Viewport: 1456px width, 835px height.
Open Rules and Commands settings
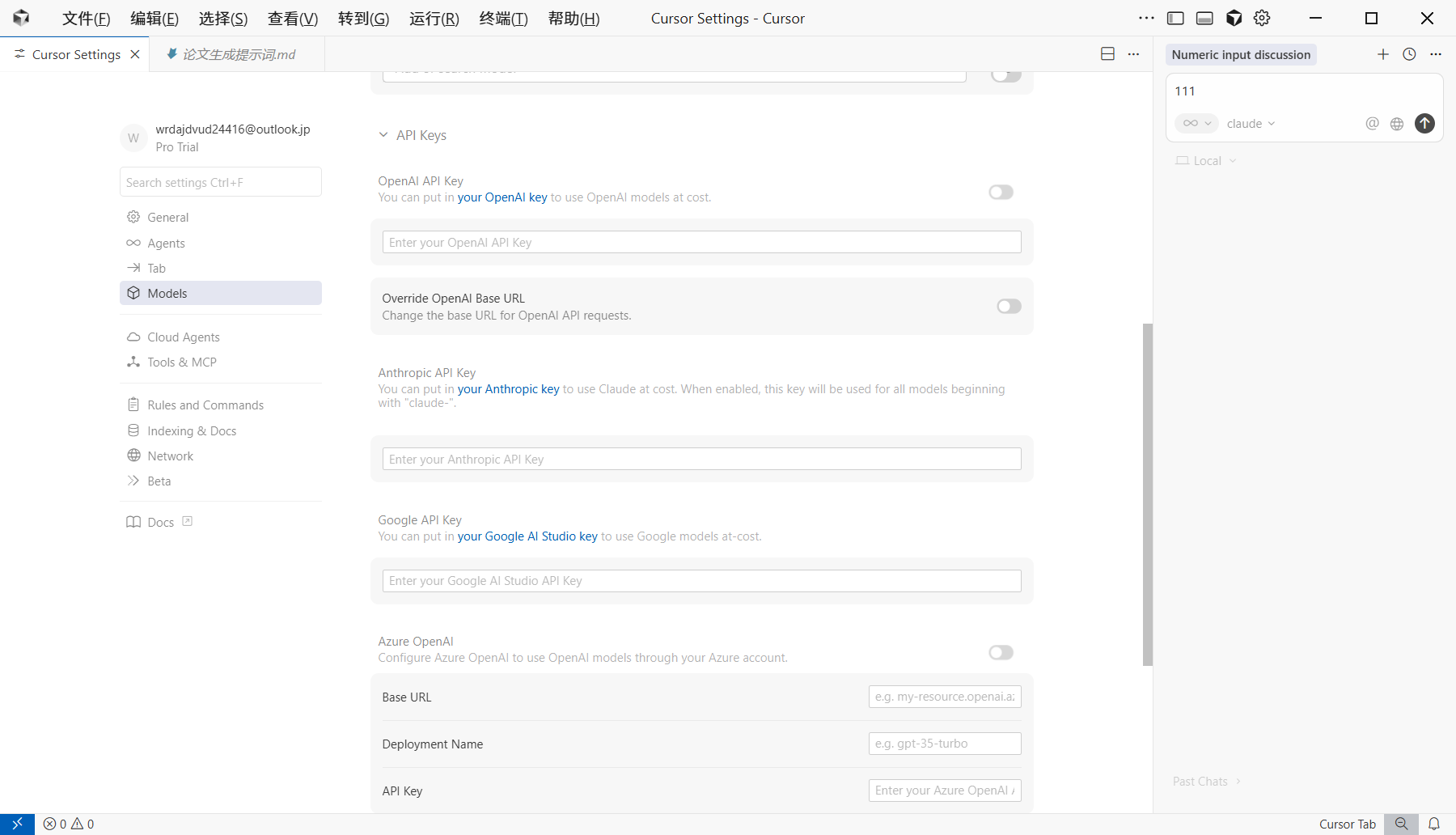pos(221,405)
